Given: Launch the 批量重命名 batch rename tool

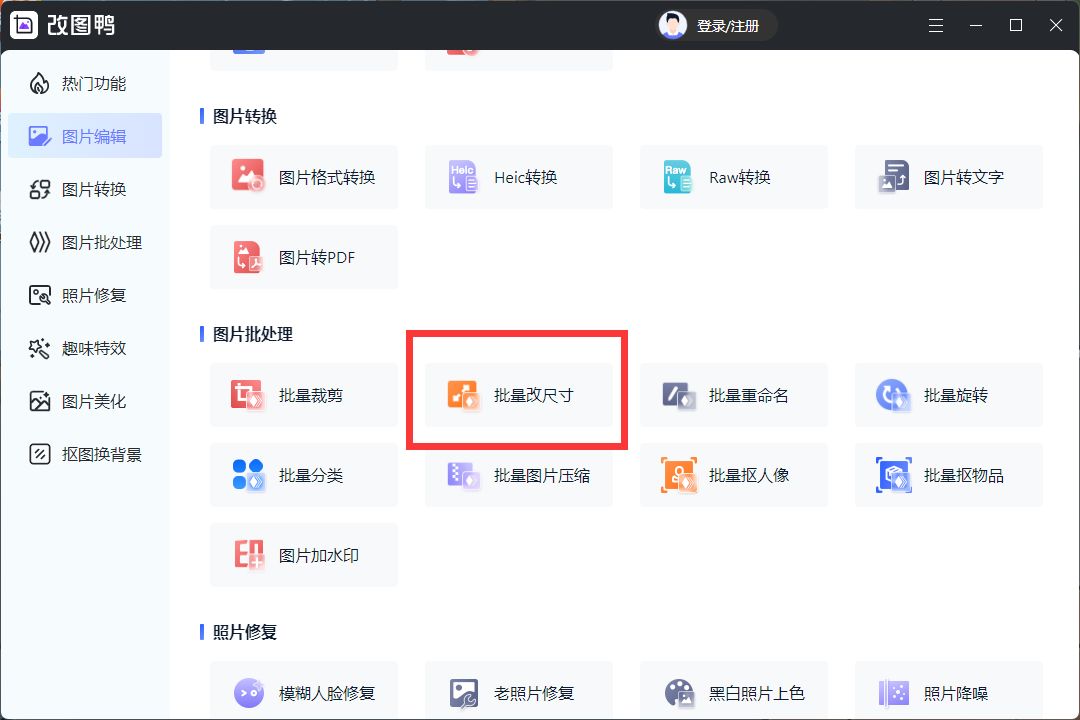Looking at the screenshot, I should (734, 394).
